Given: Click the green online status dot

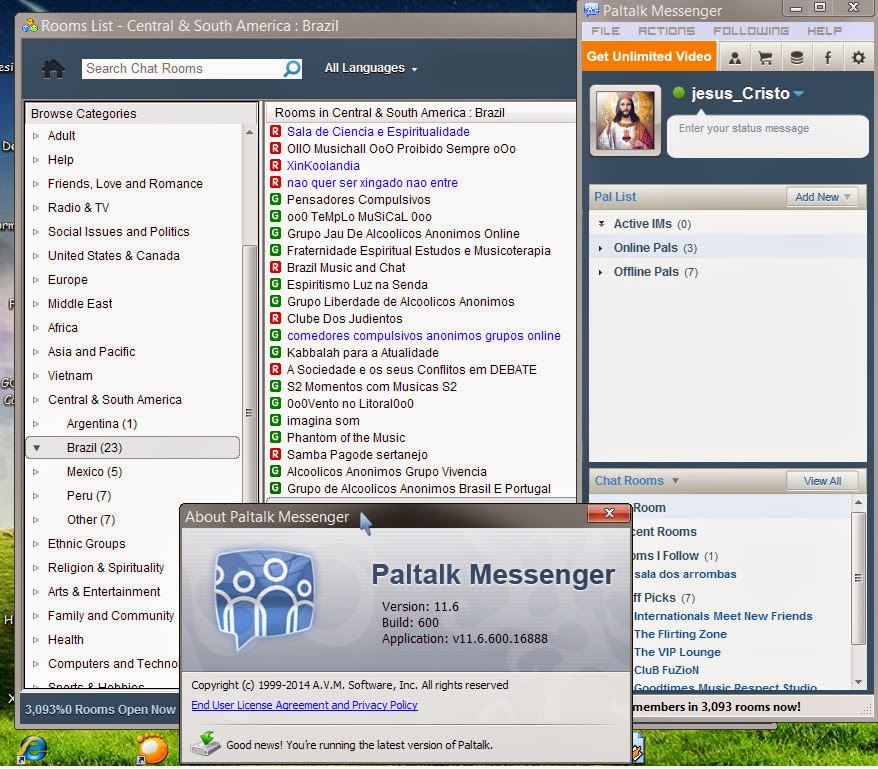Looking at the screenshot, I should (x=679, y=92).
